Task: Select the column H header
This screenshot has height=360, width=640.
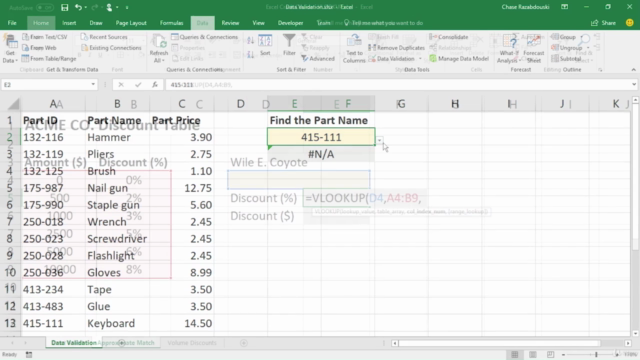Action: (455, 104)
